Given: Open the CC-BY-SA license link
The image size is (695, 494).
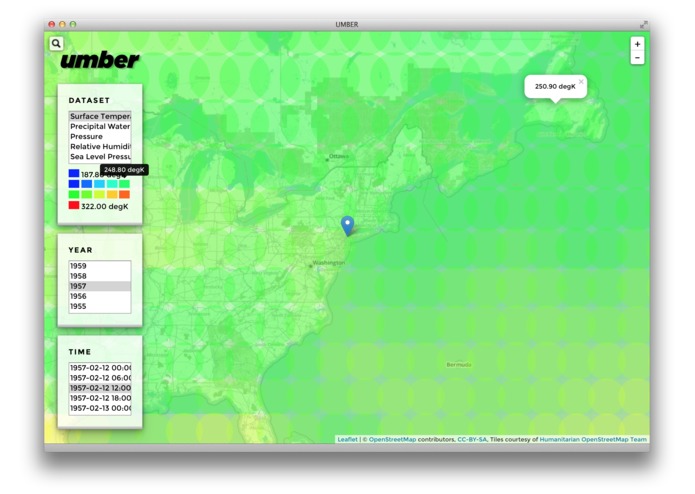Looking at the screenshot, I should 472,439.
